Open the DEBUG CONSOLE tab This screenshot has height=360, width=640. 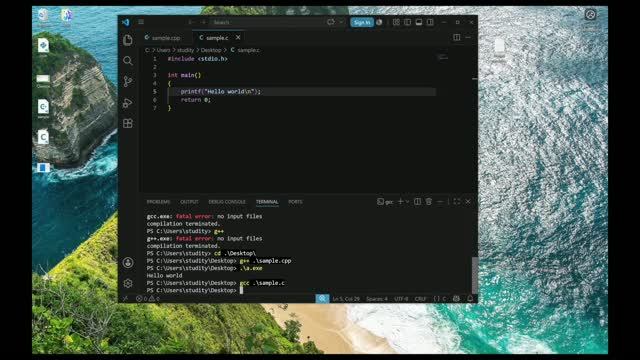click(227, 202)
